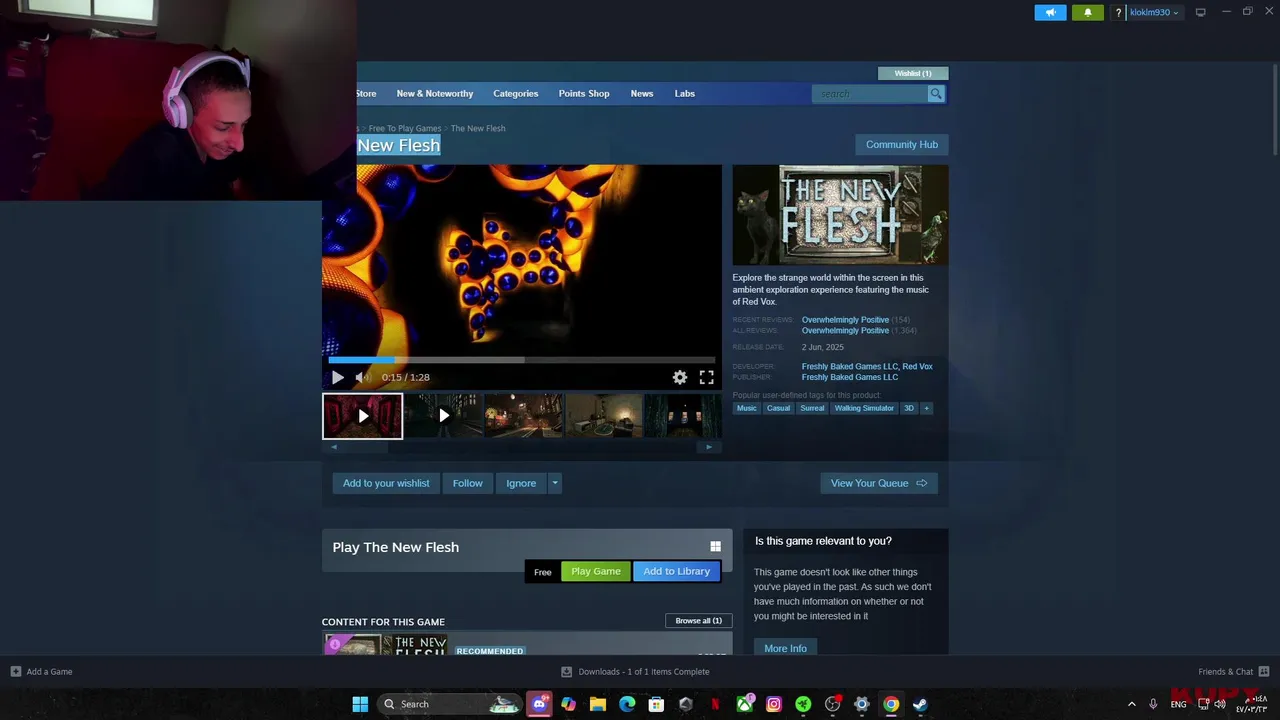Select the Music tag
Screen dimensions: 1280x720
747,408
